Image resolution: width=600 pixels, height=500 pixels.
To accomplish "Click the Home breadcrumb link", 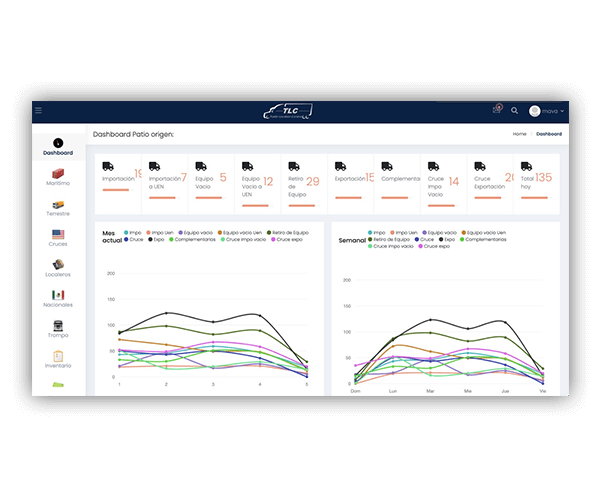I will tap(519, 133).
